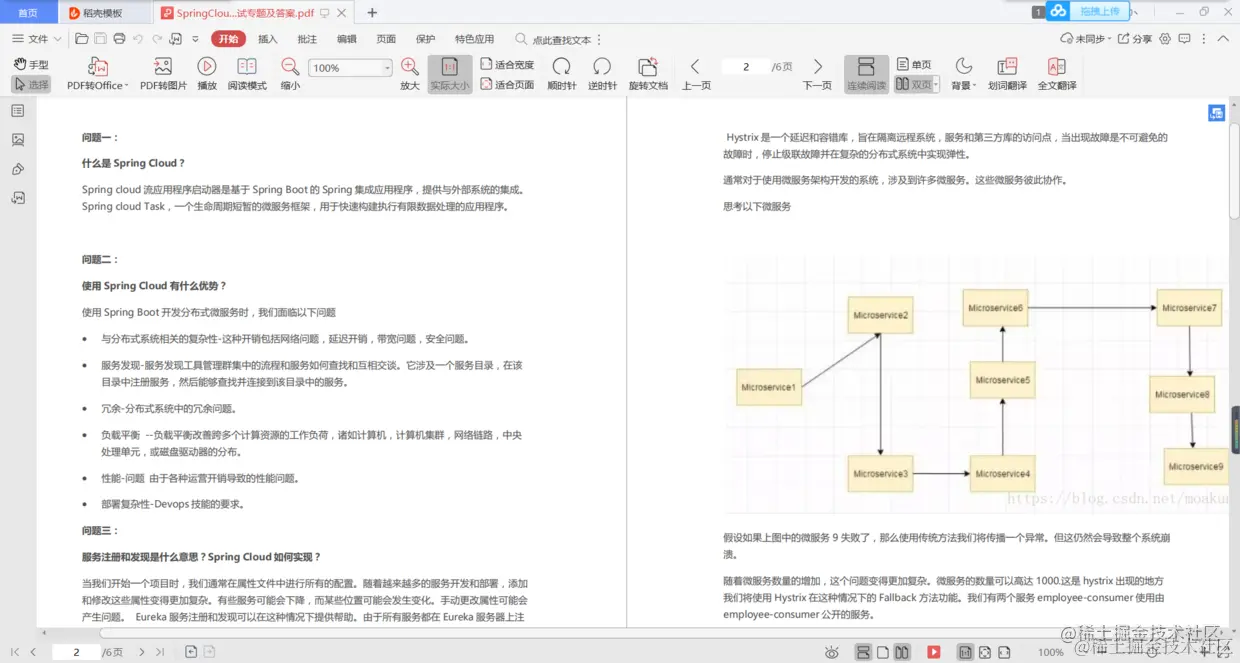Open the 页面 page tab

(x=386, y=39)
